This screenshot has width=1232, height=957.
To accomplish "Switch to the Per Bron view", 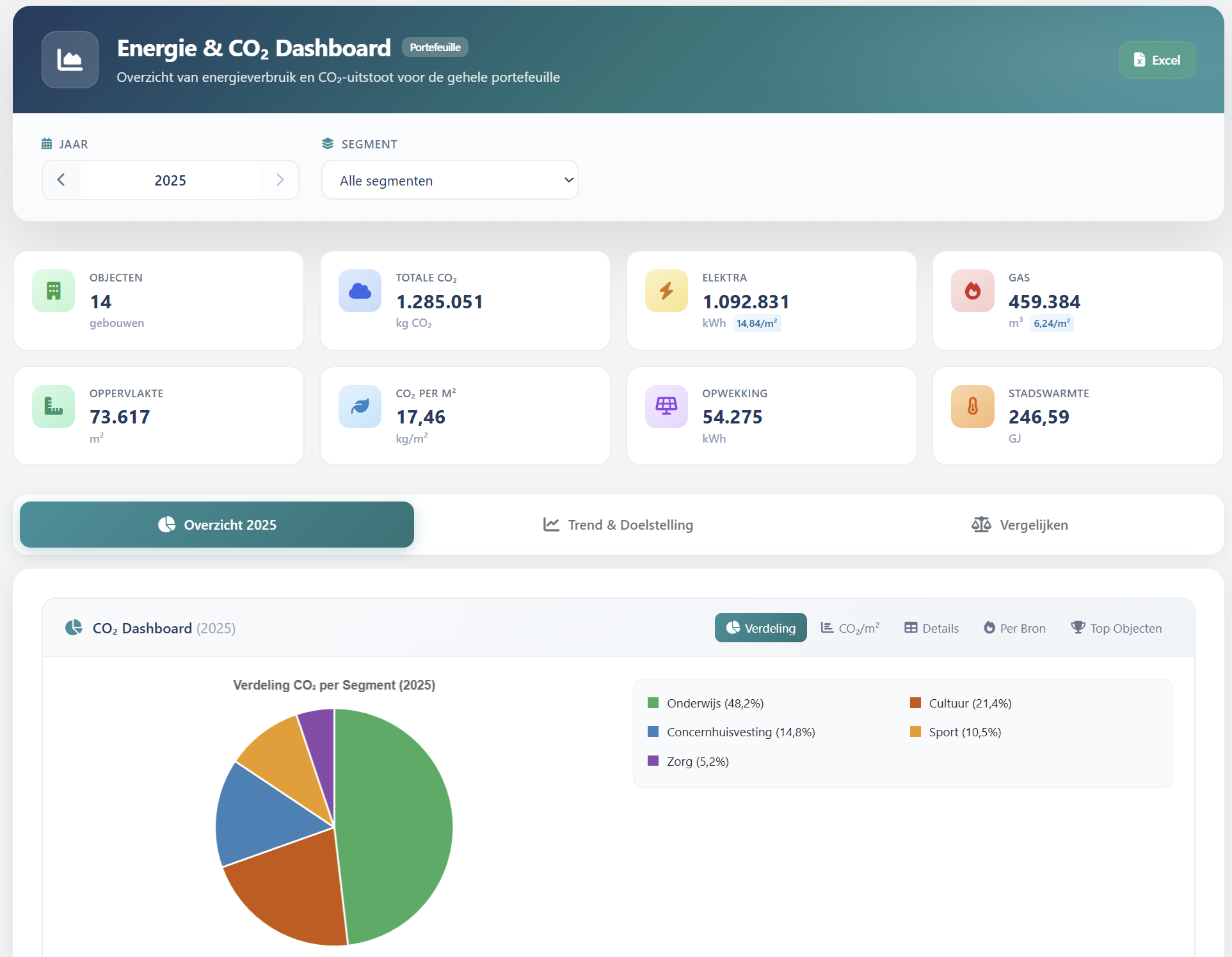I will [1014, 628].
